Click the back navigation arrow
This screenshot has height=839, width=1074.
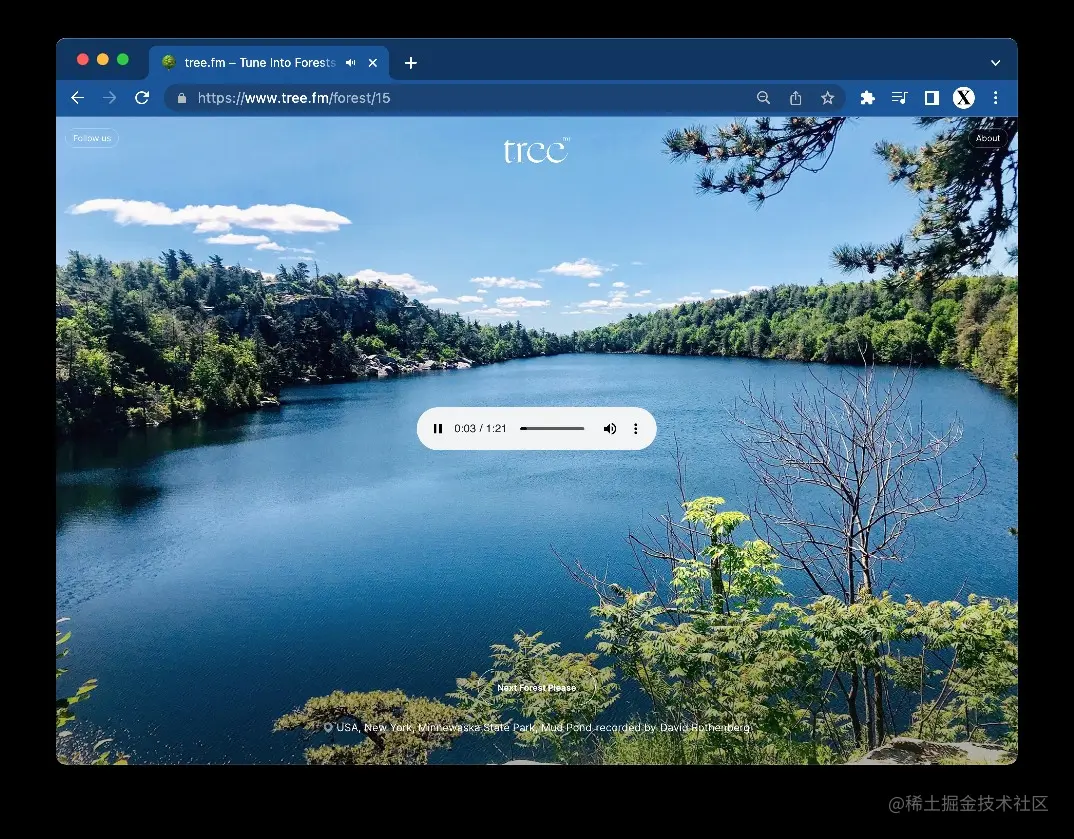[x=77, y=97]
